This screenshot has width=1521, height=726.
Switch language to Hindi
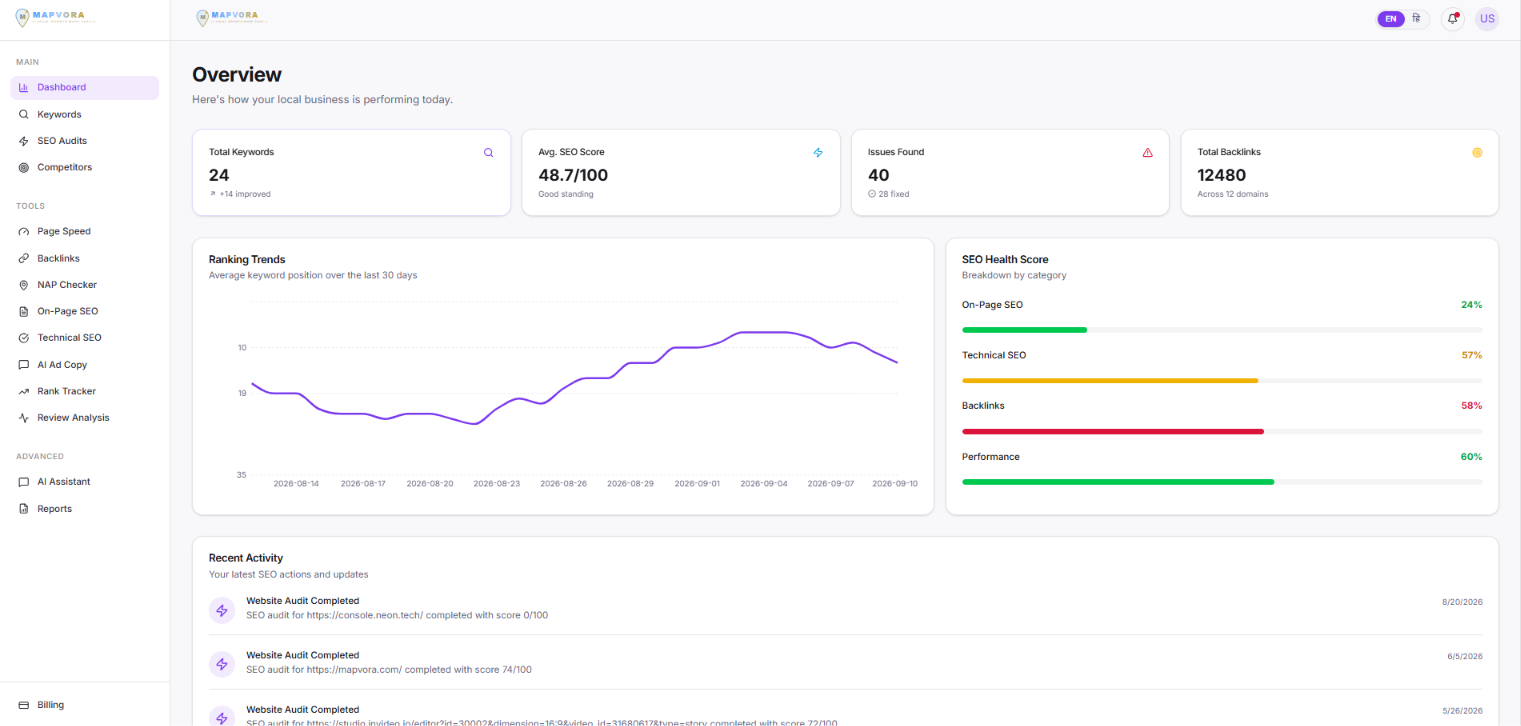point(1417,18)
